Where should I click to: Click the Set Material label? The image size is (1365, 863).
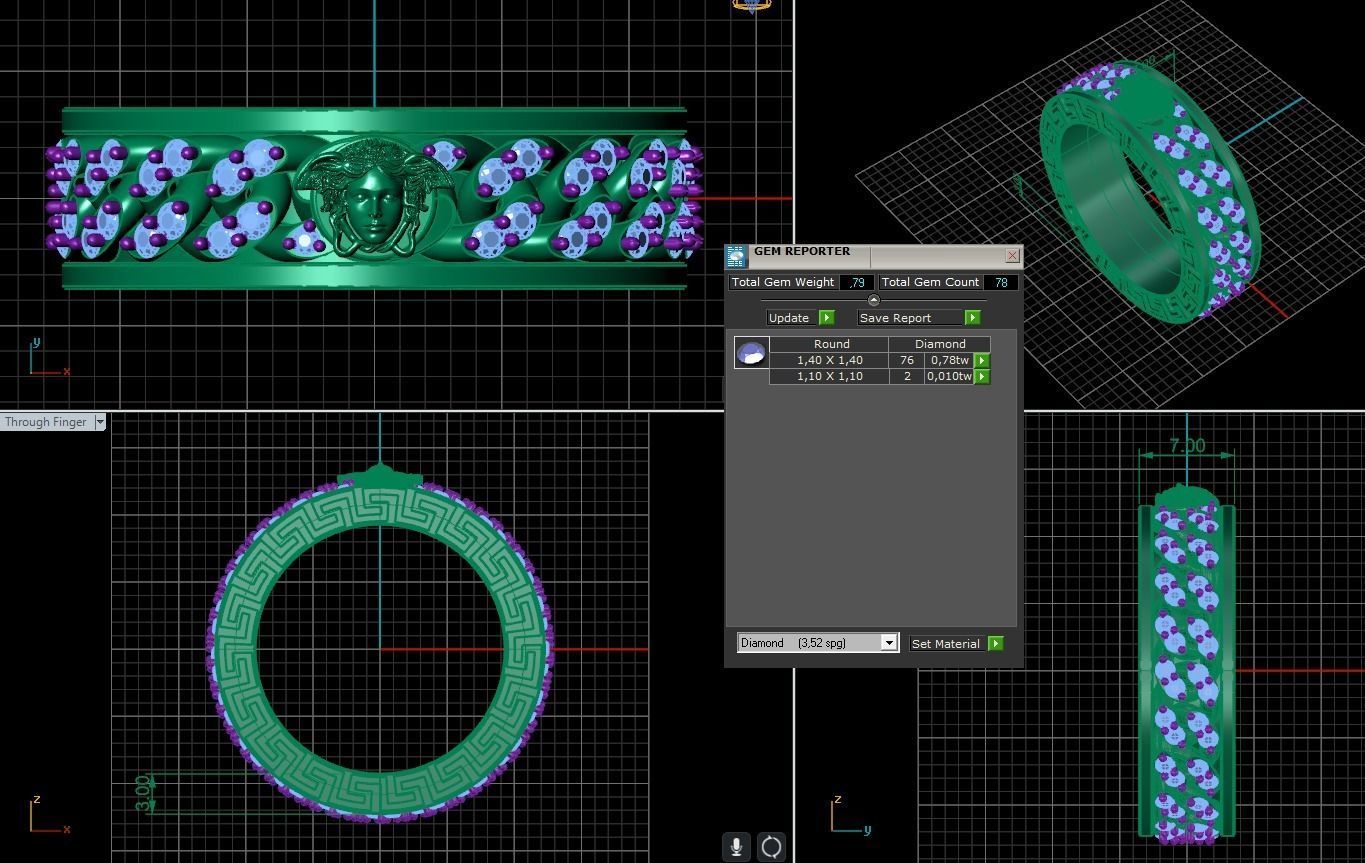945,644
